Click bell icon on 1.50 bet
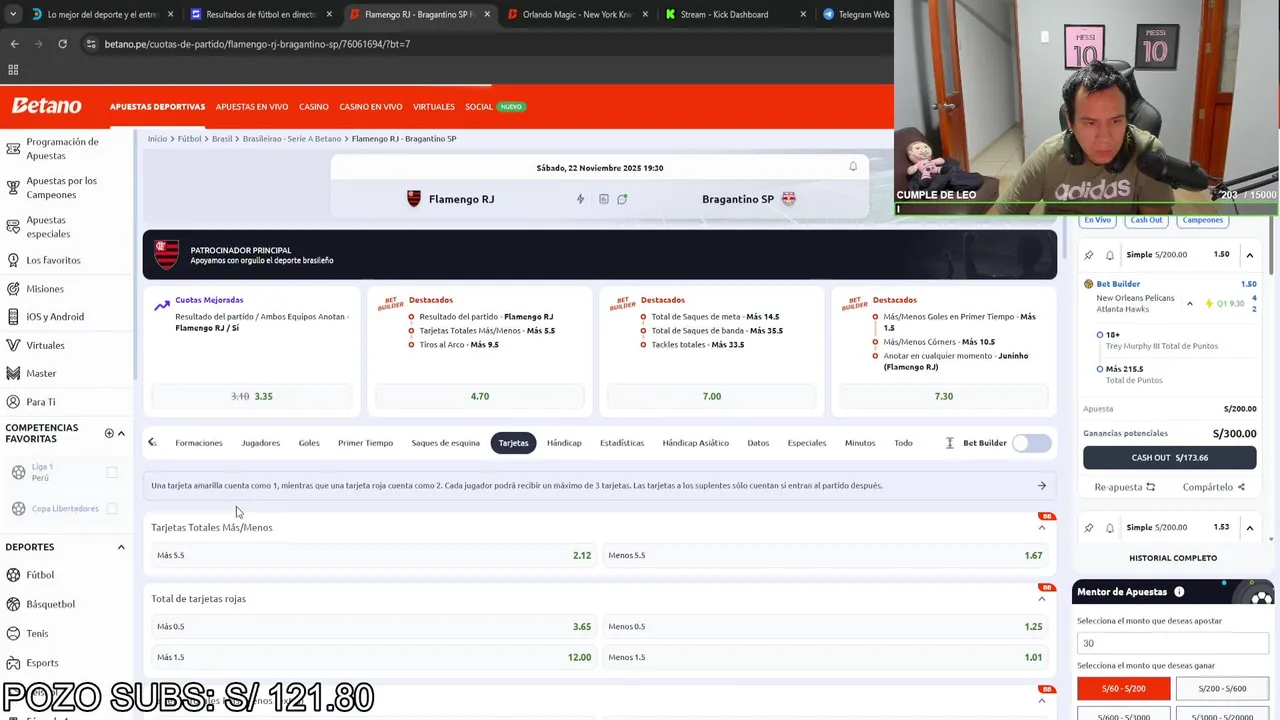Viewport: 1280px width, 720px height. pyautogui.click(x=1110, y=255)
